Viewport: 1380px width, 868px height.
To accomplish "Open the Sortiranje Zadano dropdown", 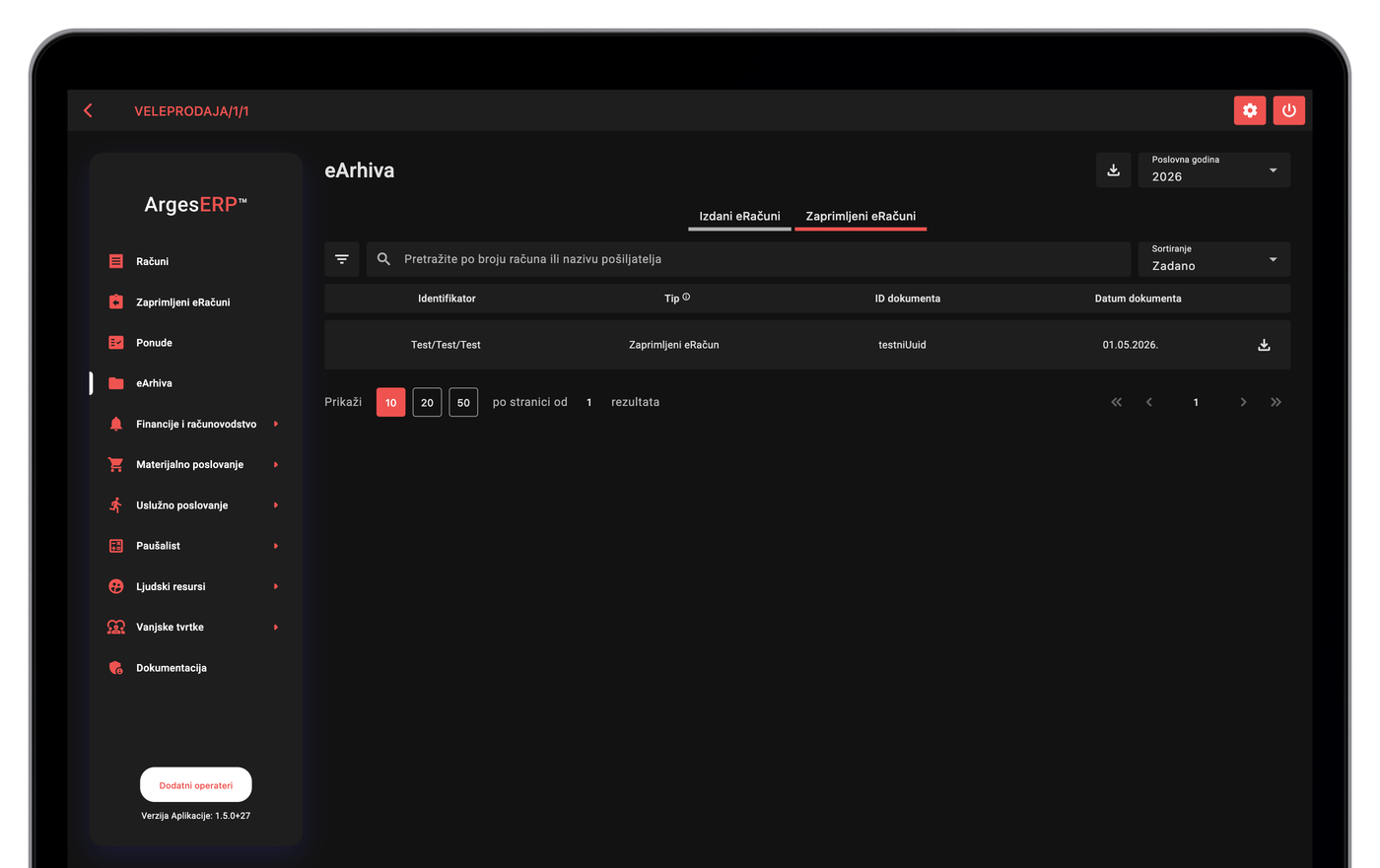I will (x=1214, y=259).
